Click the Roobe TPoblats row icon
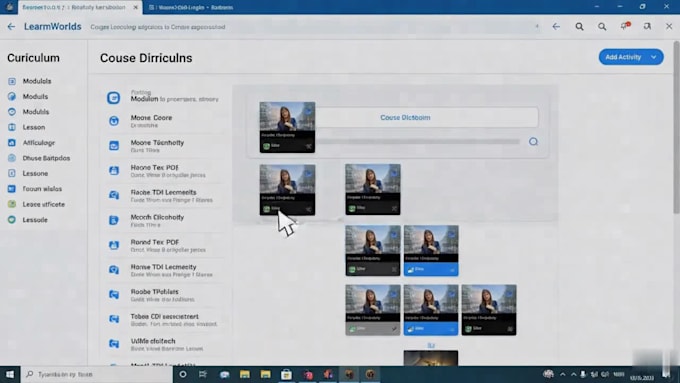 pos(114,295)
